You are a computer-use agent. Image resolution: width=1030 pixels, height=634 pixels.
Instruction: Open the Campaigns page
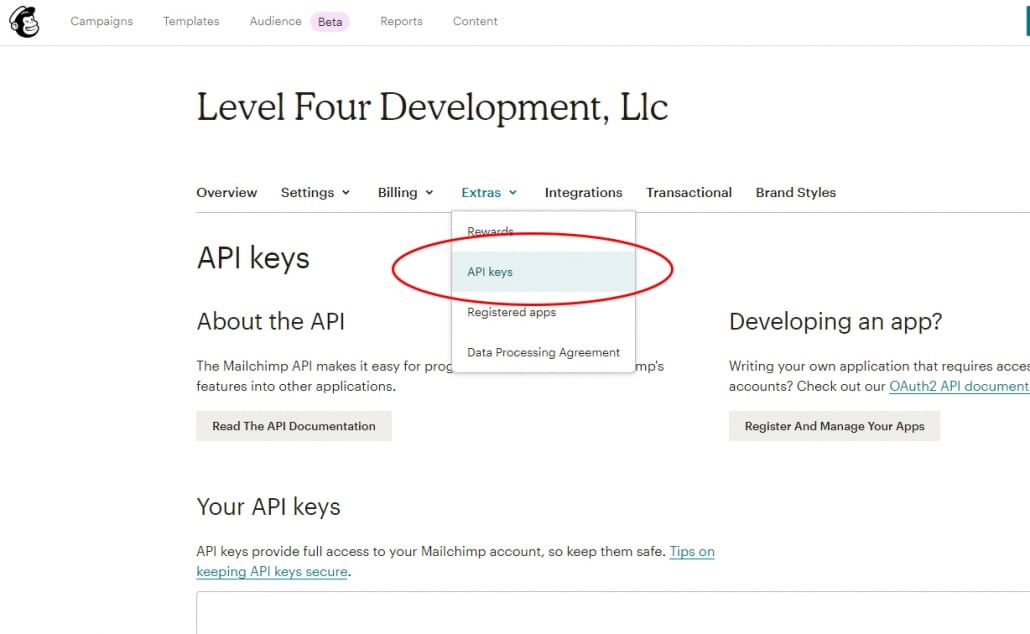pos(101,21)
